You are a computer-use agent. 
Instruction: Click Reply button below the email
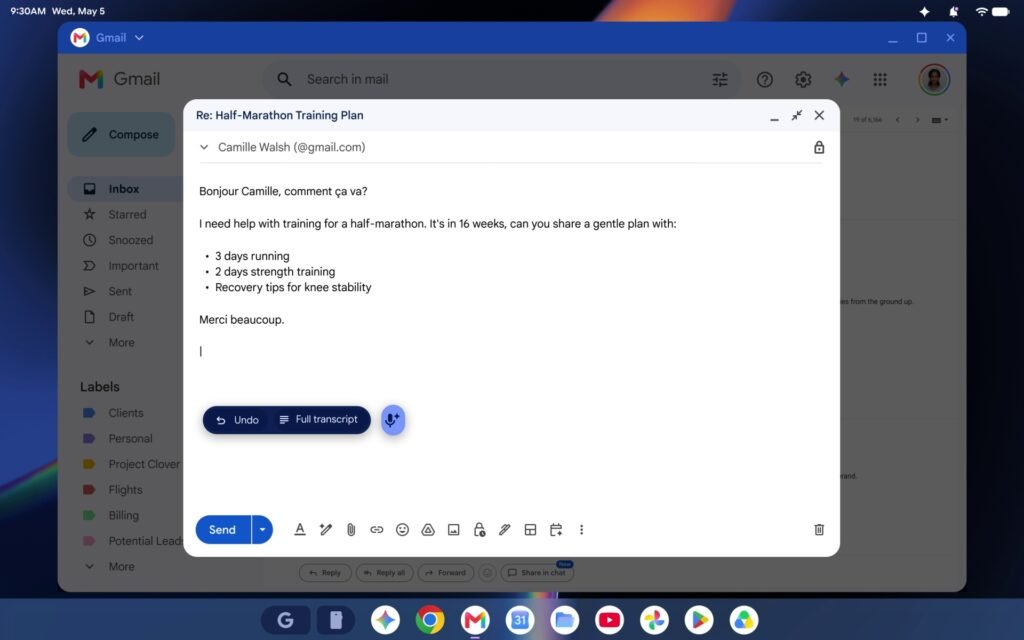point(325,573)
